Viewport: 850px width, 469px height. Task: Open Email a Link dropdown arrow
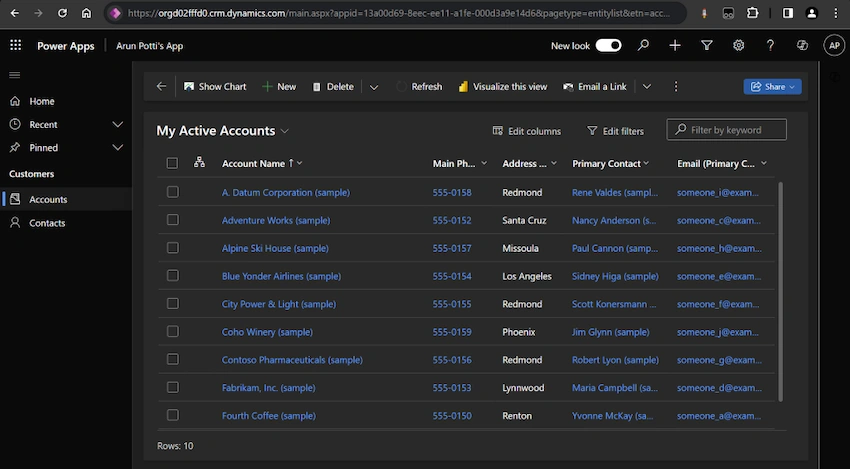pos(647,87)
